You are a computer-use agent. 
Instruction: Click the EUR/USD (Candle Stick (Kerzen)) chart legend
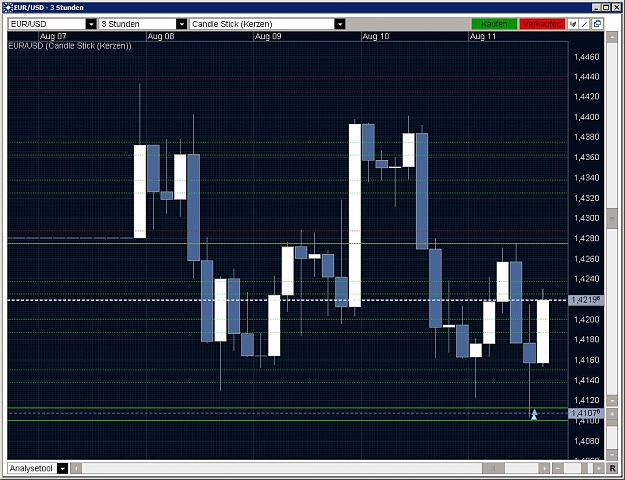(x=70, y=46)
